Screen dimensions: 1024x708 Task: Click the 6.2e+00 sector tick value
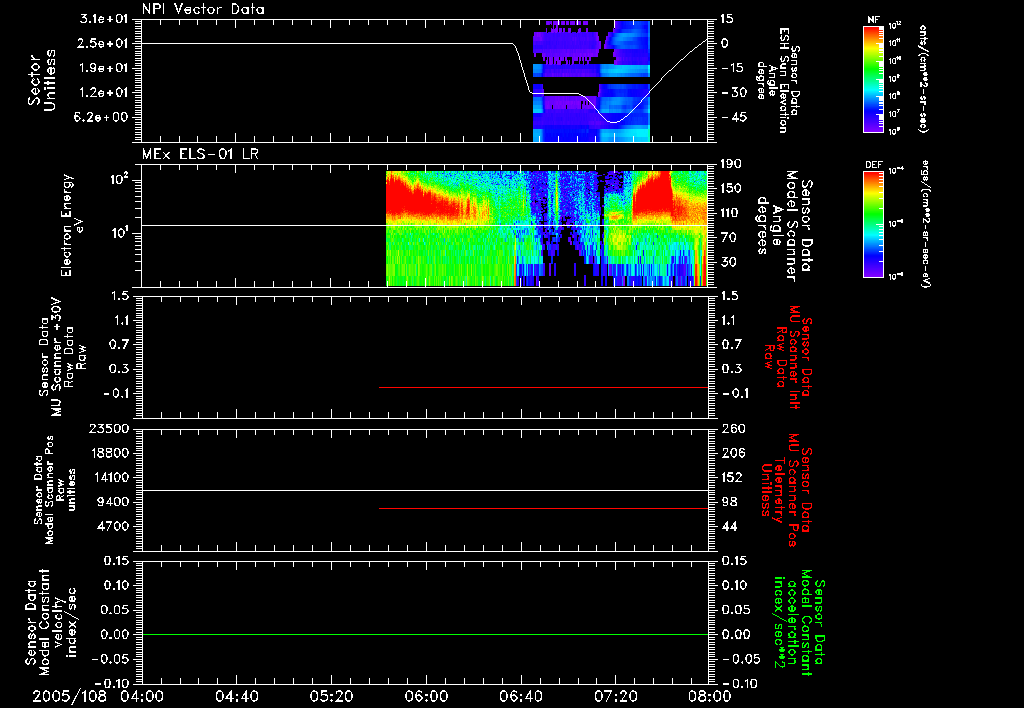coord(104,118)
